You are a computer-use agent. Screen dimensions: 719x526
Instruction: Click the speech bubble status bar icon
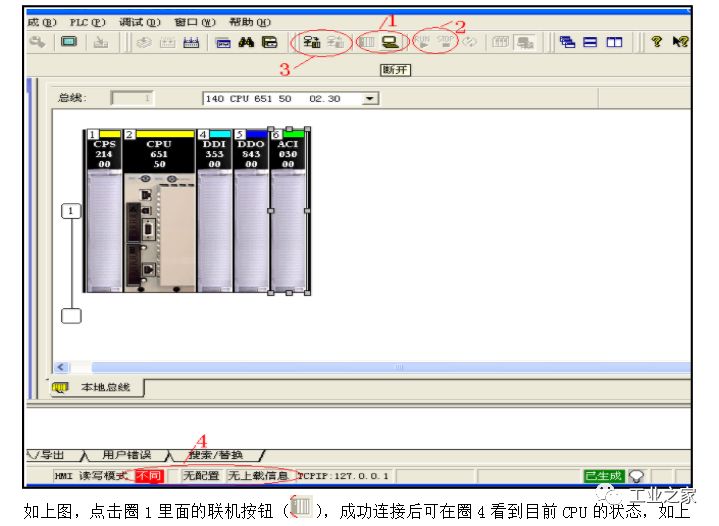636,476
